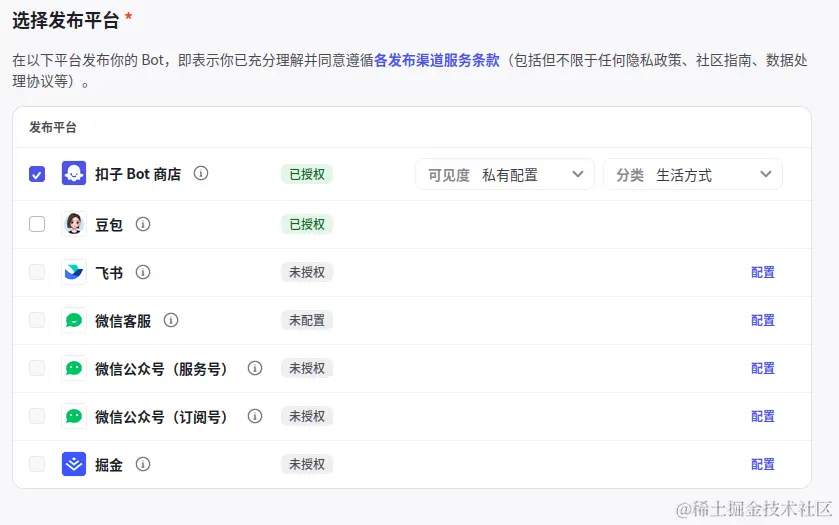Screen dimensions: 839x525
Task: Click the 已授权 badge on 豆包 row
Action: (307, 224)
